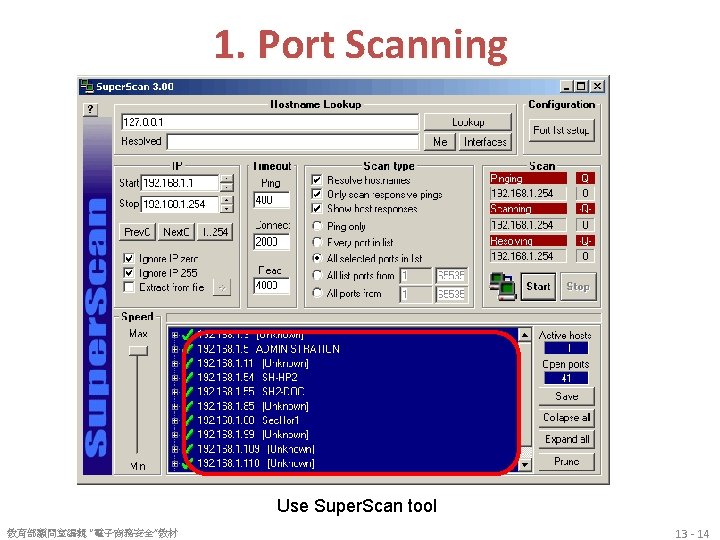The height and width of the screenshot is (540, 720).
Task: Click the Stop scan button
Action: click(578, 287)
